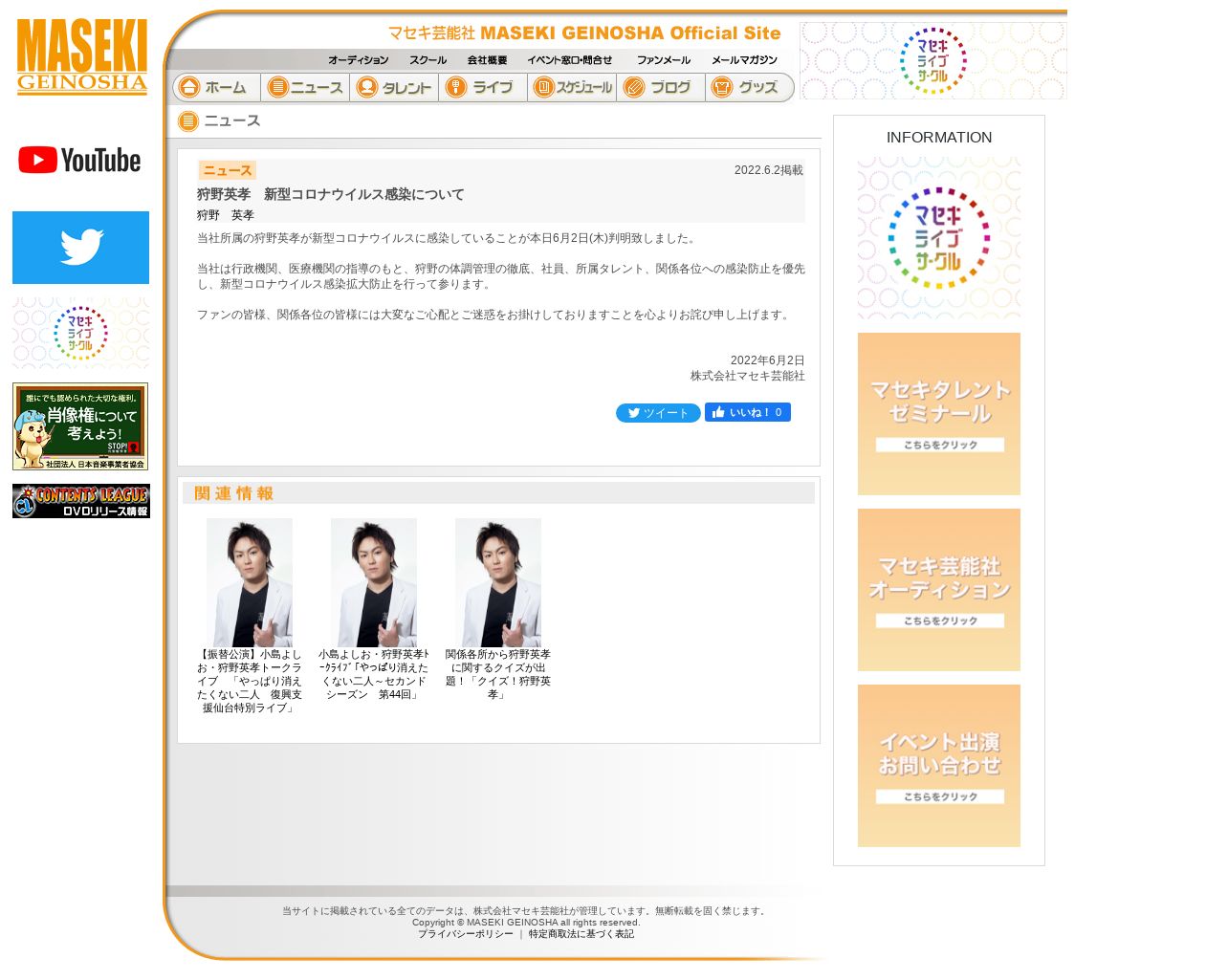1228x980 pixels.
Task: Open the ライブ navigation tab
Action: [x=483, y=87]
